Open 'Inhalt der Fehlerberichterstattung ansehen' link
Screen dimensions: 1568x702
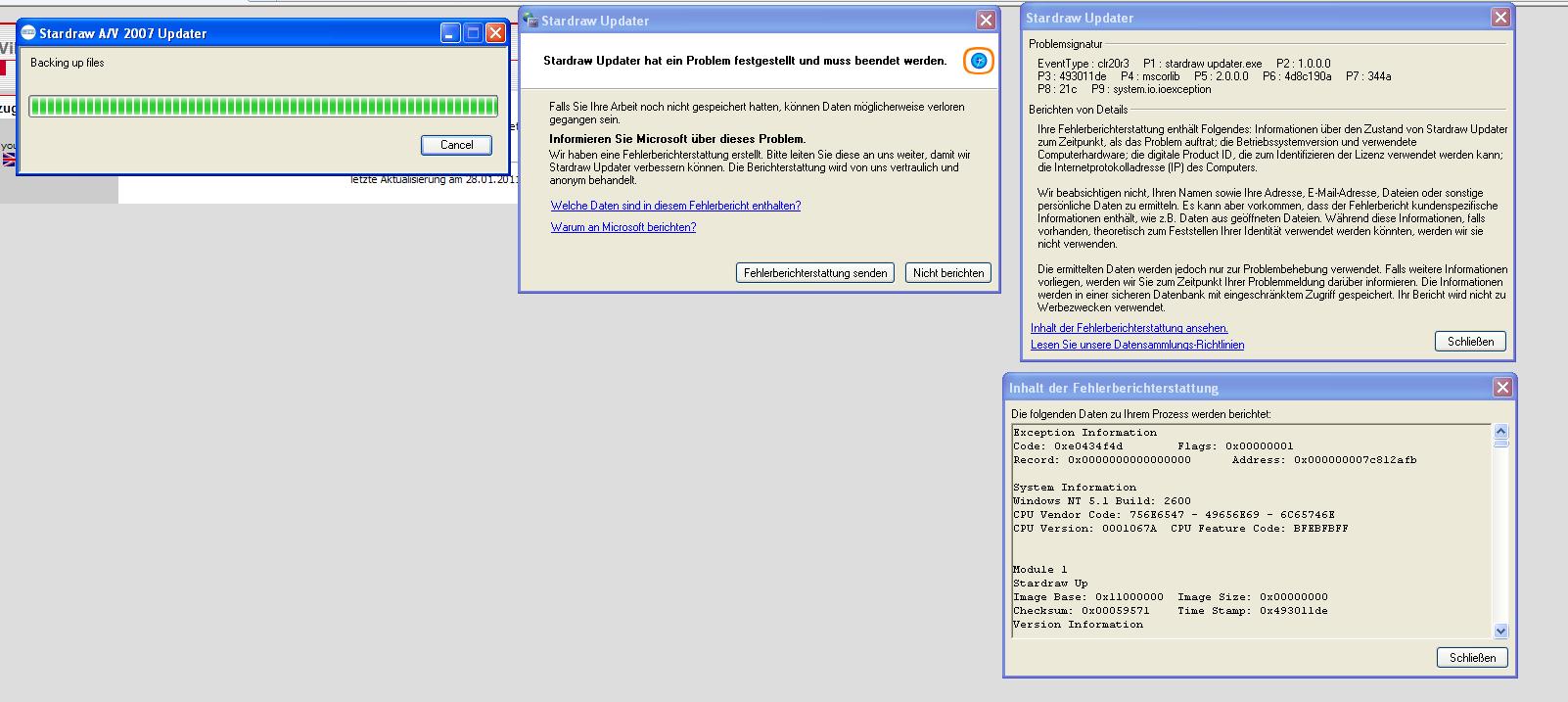pos(1129,328)
